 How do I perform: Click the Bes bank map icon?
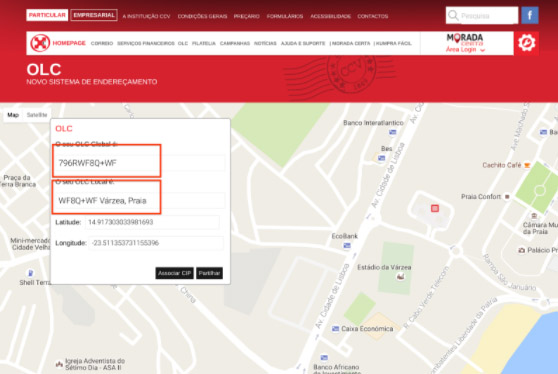381,158
